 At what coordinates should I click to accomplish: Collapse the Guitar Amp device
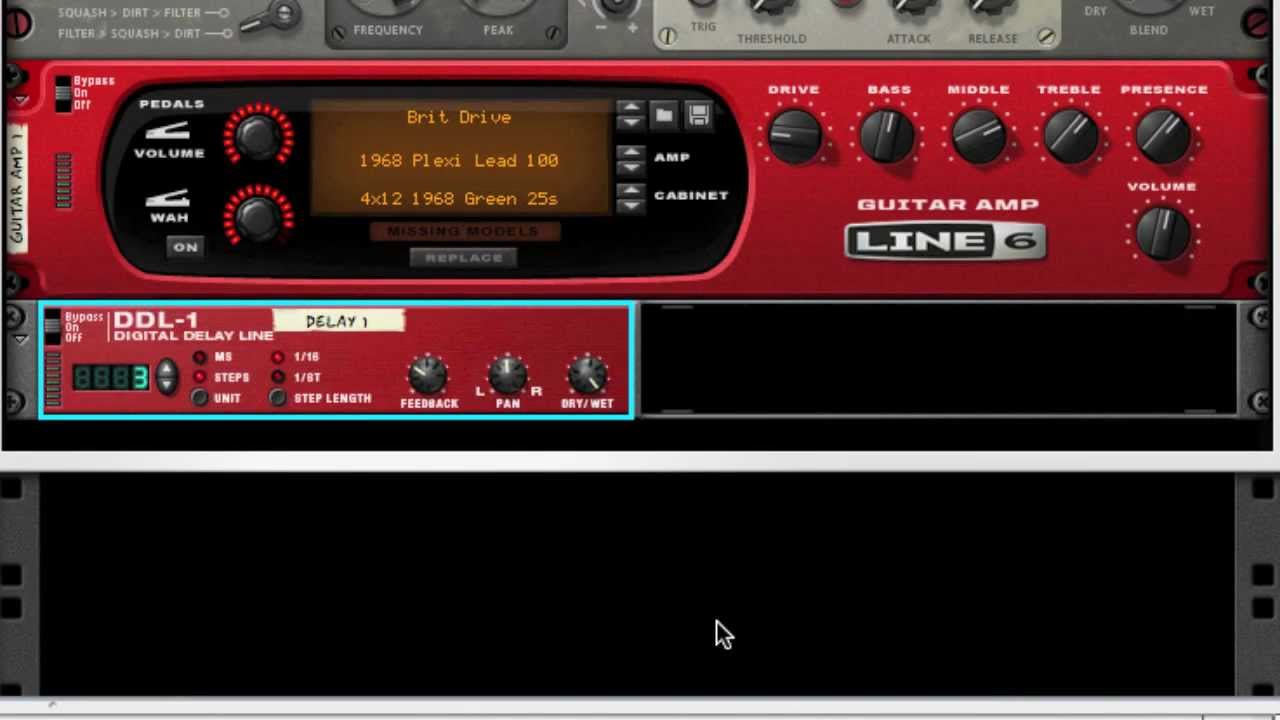point(21,101)
